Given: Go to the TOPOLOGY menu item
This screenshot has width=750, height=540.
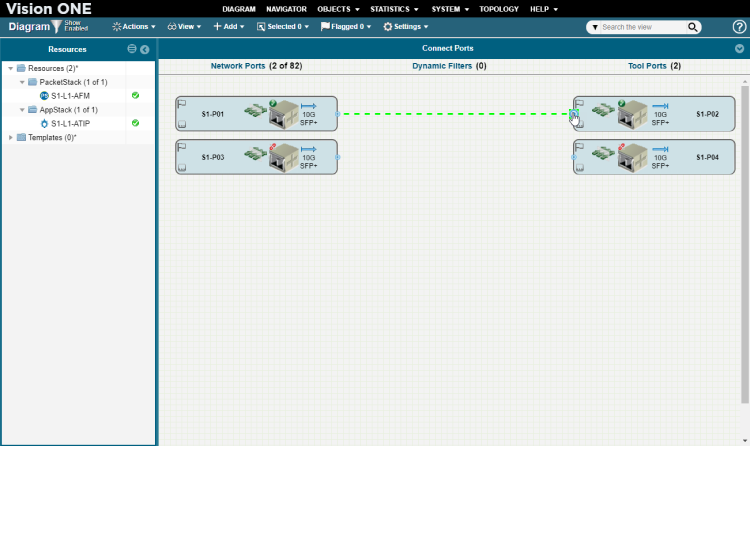Looking at the screenshot, I should pyautogui.click(x=499, y=9).
